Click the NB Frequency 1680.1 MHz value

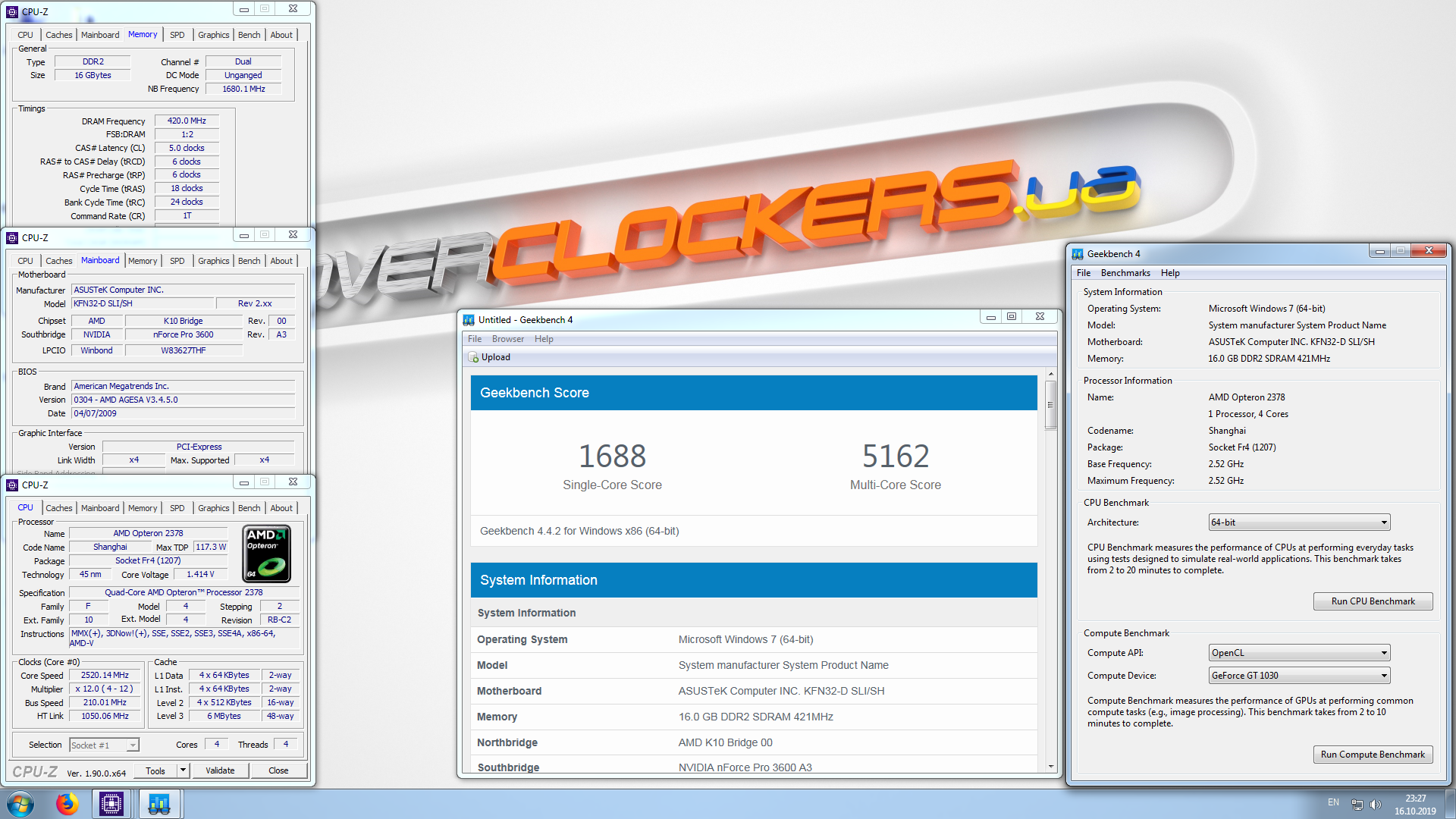[x=243, y=89]
